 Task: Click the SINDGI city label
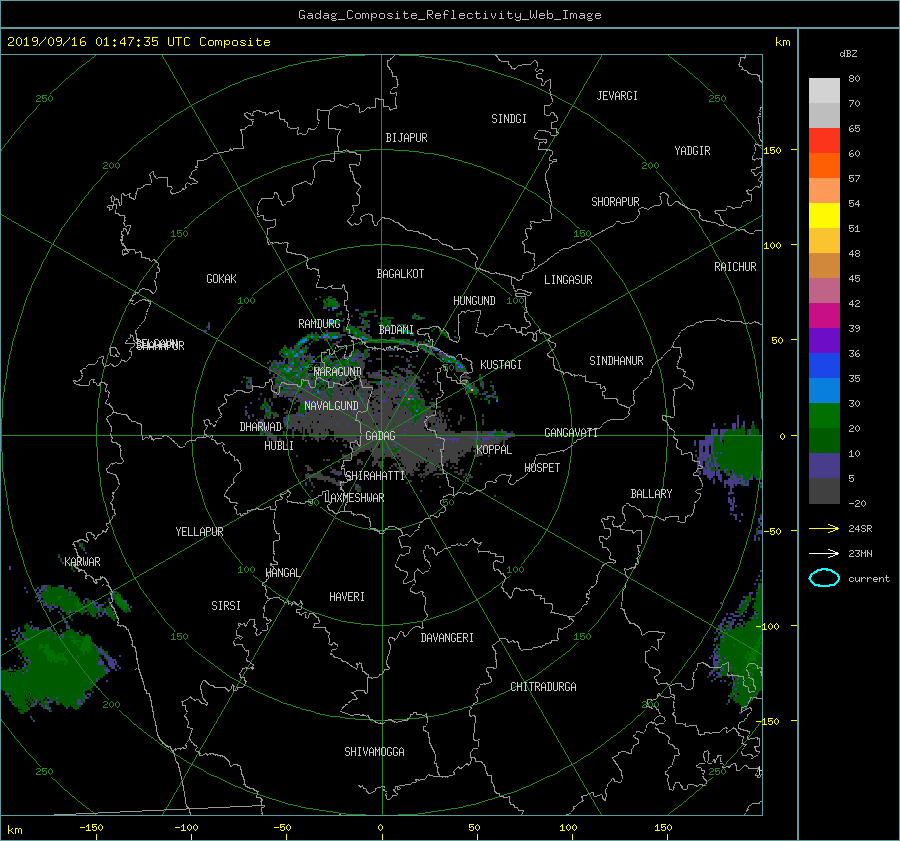pos(509,119)
